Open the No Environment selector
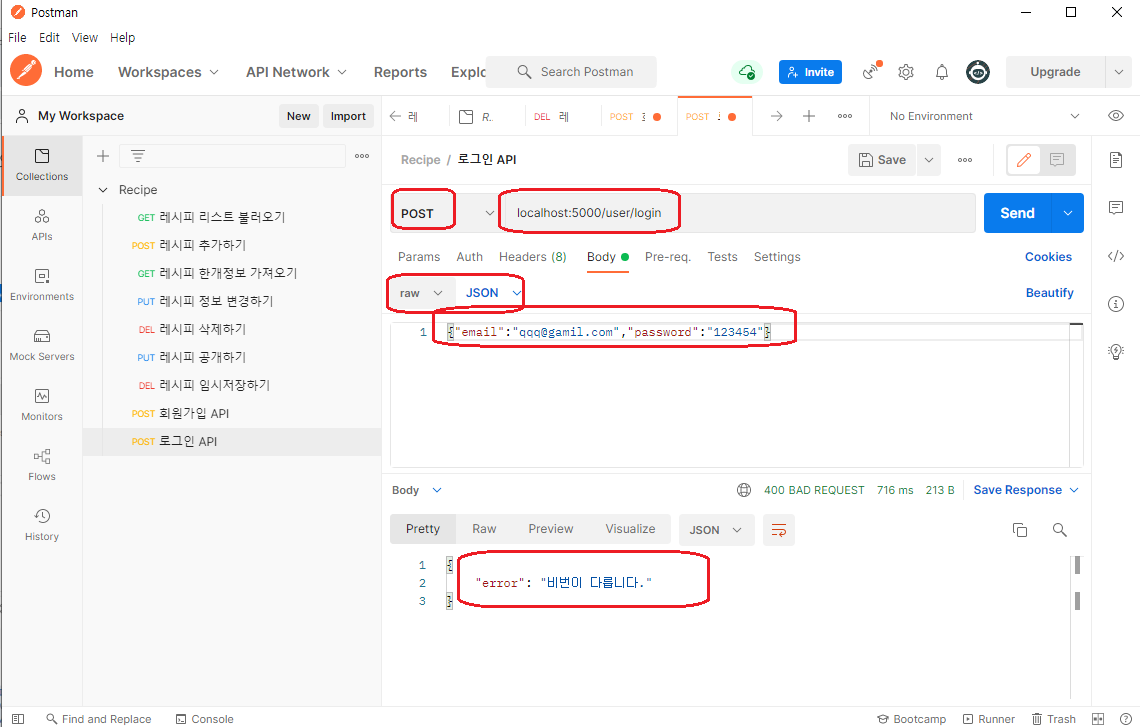 (984, 116)
